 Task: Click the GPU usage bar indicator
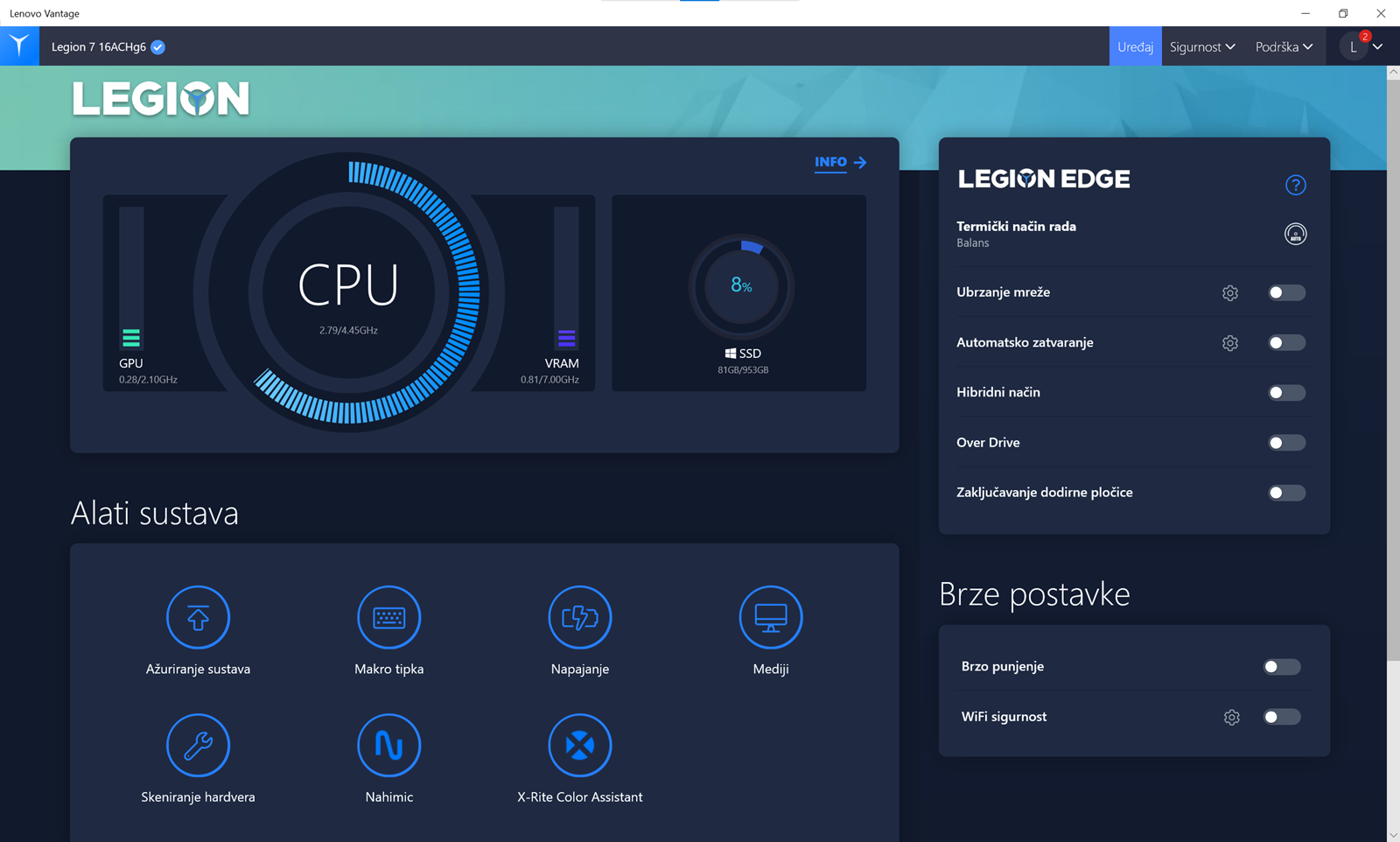[131, 277]
